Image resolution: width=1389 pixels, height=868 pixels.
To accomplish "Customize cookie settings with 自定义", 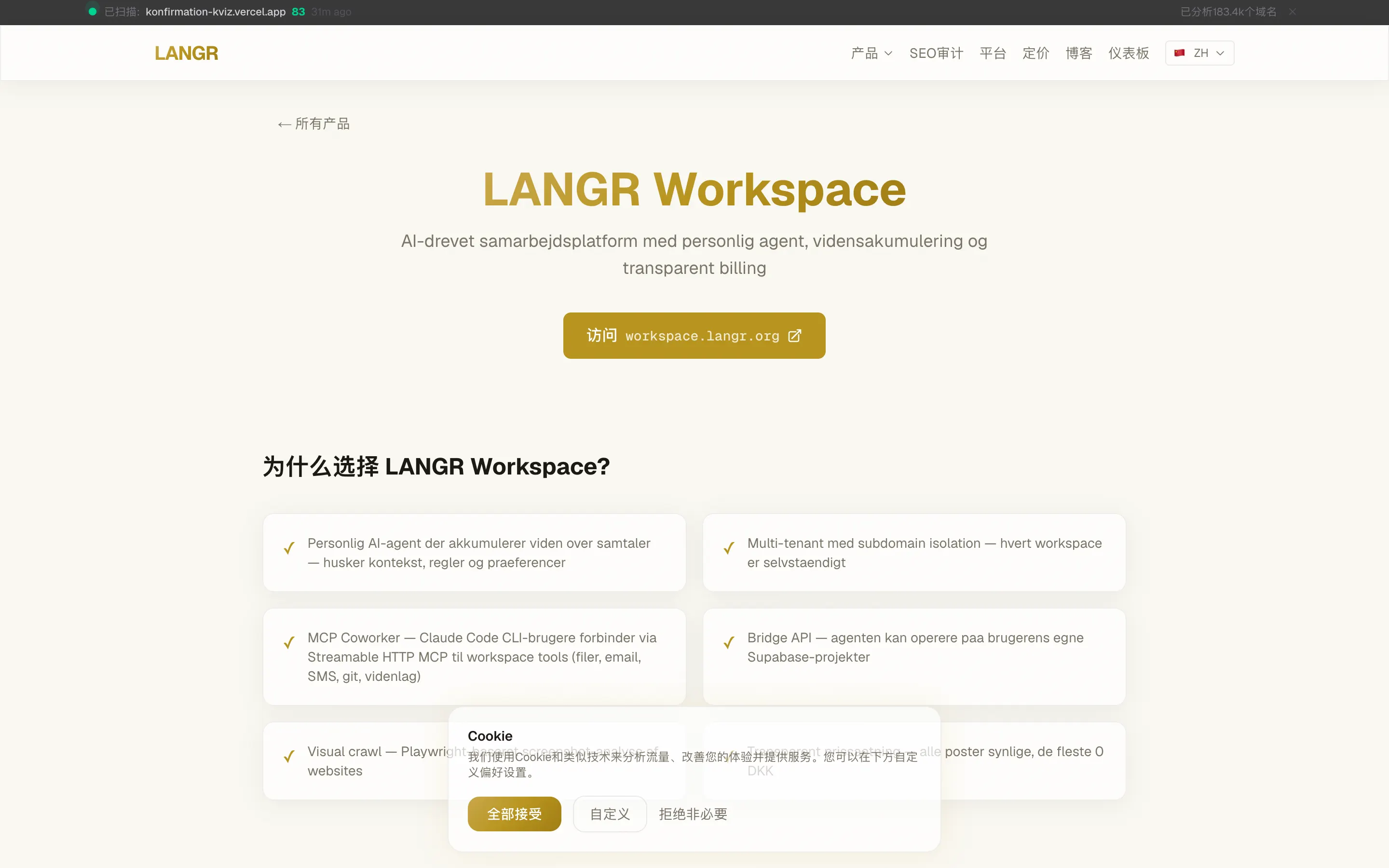I will click(x=610, y=814).
